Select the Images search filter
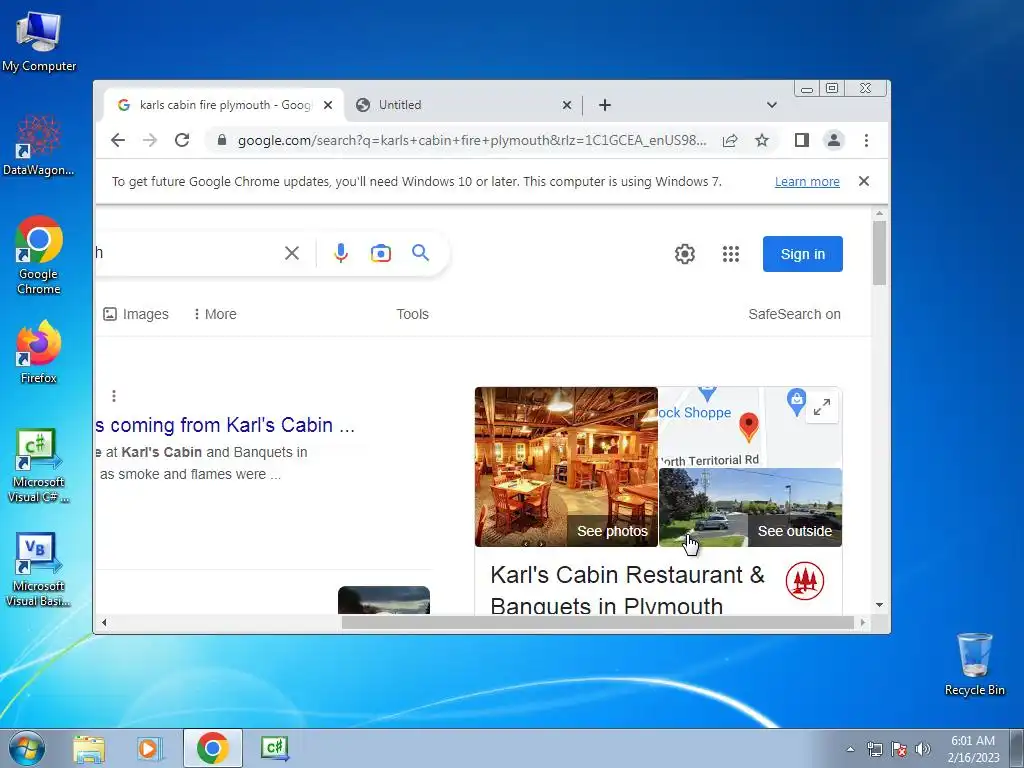1024x768 pixels. tap(136, 314)
